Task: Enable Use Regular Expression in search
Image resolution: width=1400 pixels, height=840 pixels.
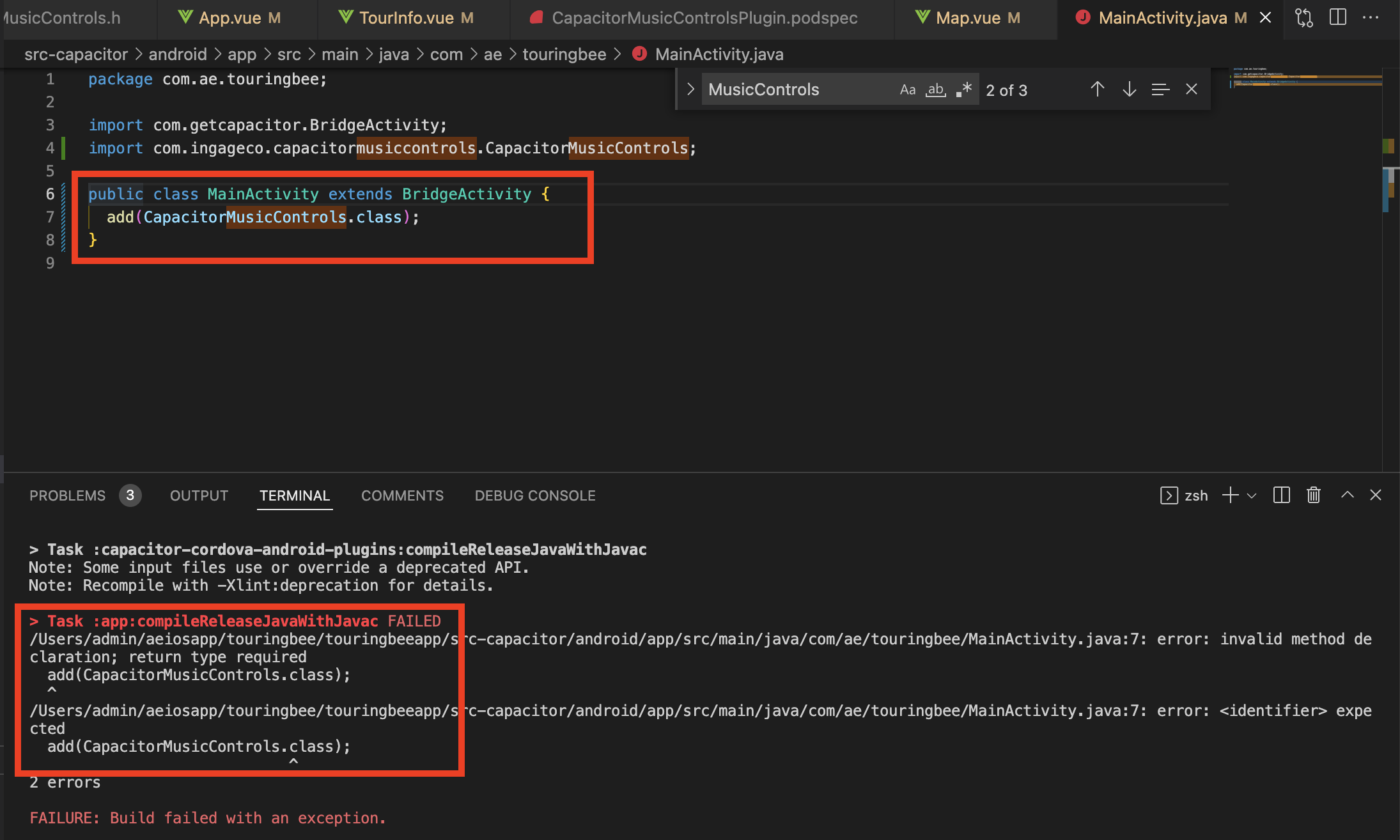Action: click(x=964, y=89)
